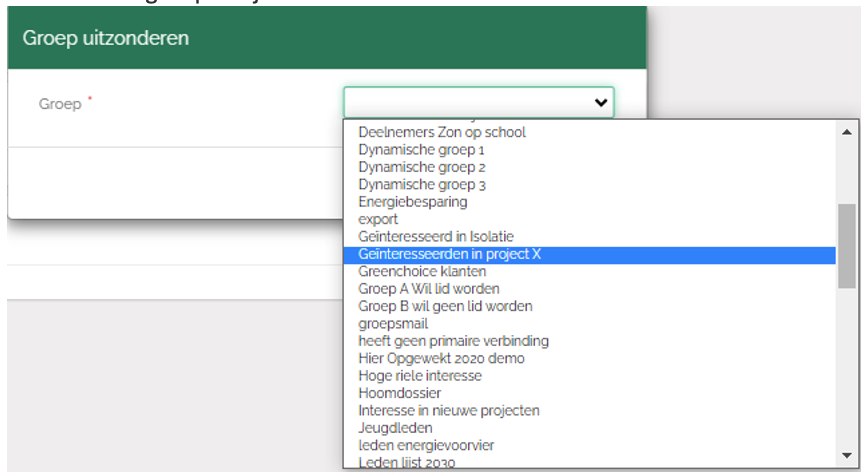This screenshot has height=476, width=867.
Task: Select the Energiebesparing group
Action: pyautogui.click(x=412, y=202)
